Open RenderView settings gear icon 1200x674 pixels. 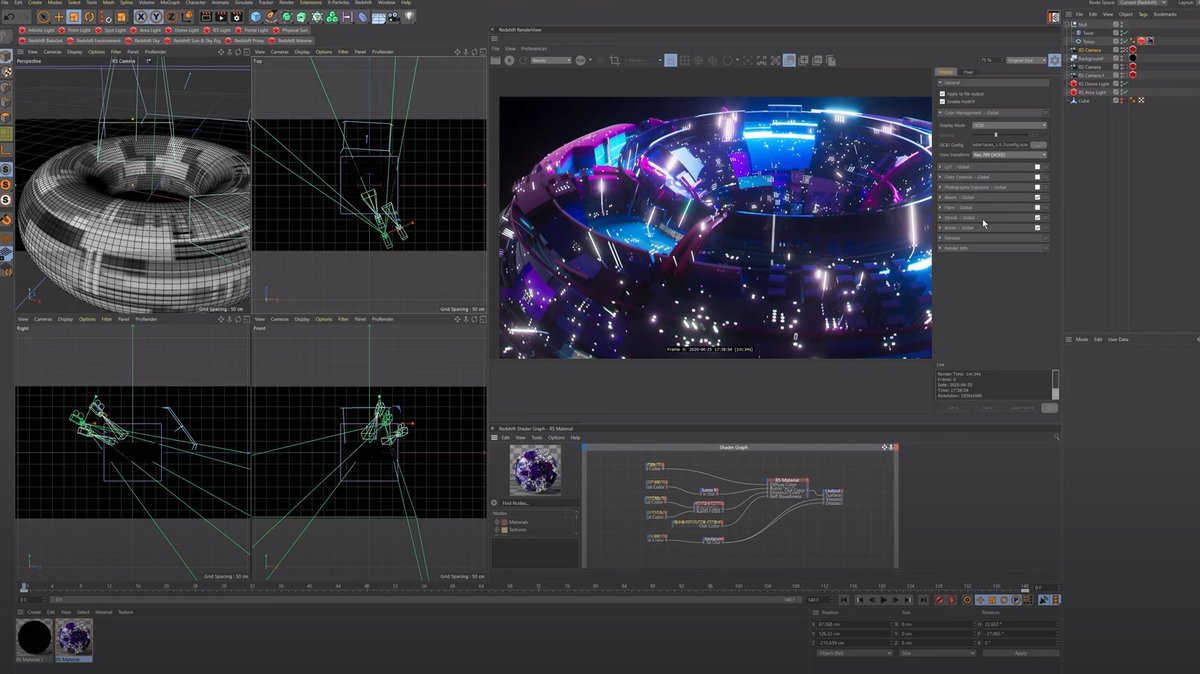pos(1055,60)
